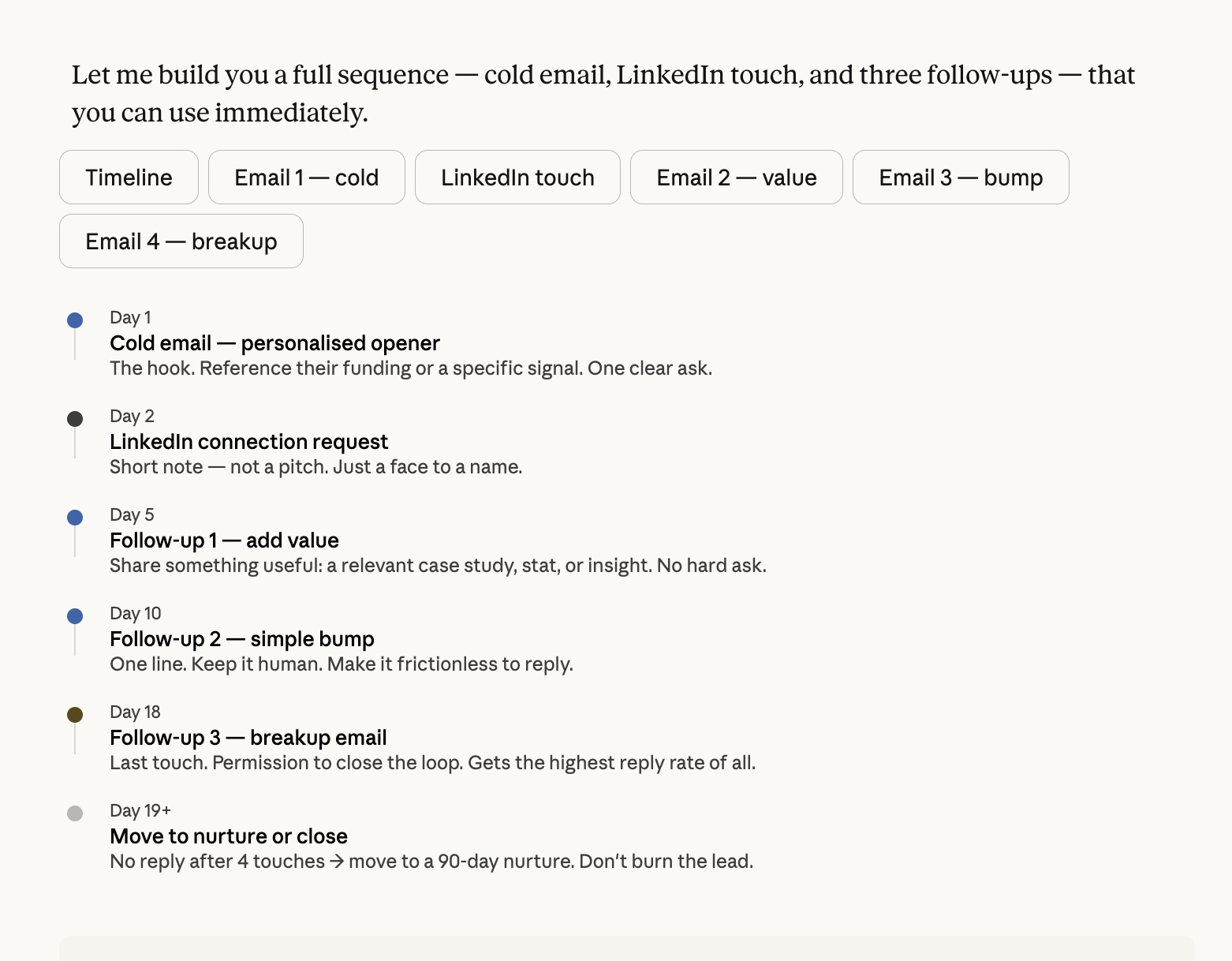The width and height of the screenshot is (1232, 961).
Task: Click the "Cold email — personalised opener" heading
Action: point(274,343)
